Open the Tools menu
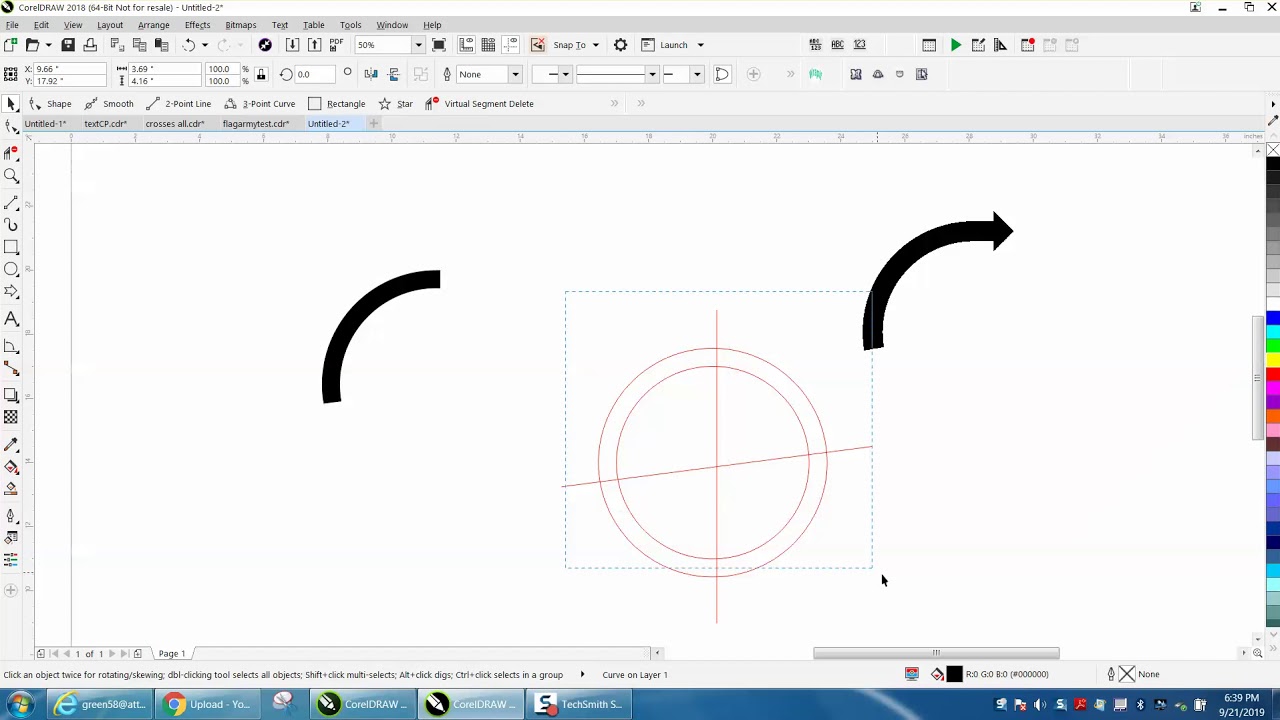This screenshot has height=720, width=1280. [350, 25]
